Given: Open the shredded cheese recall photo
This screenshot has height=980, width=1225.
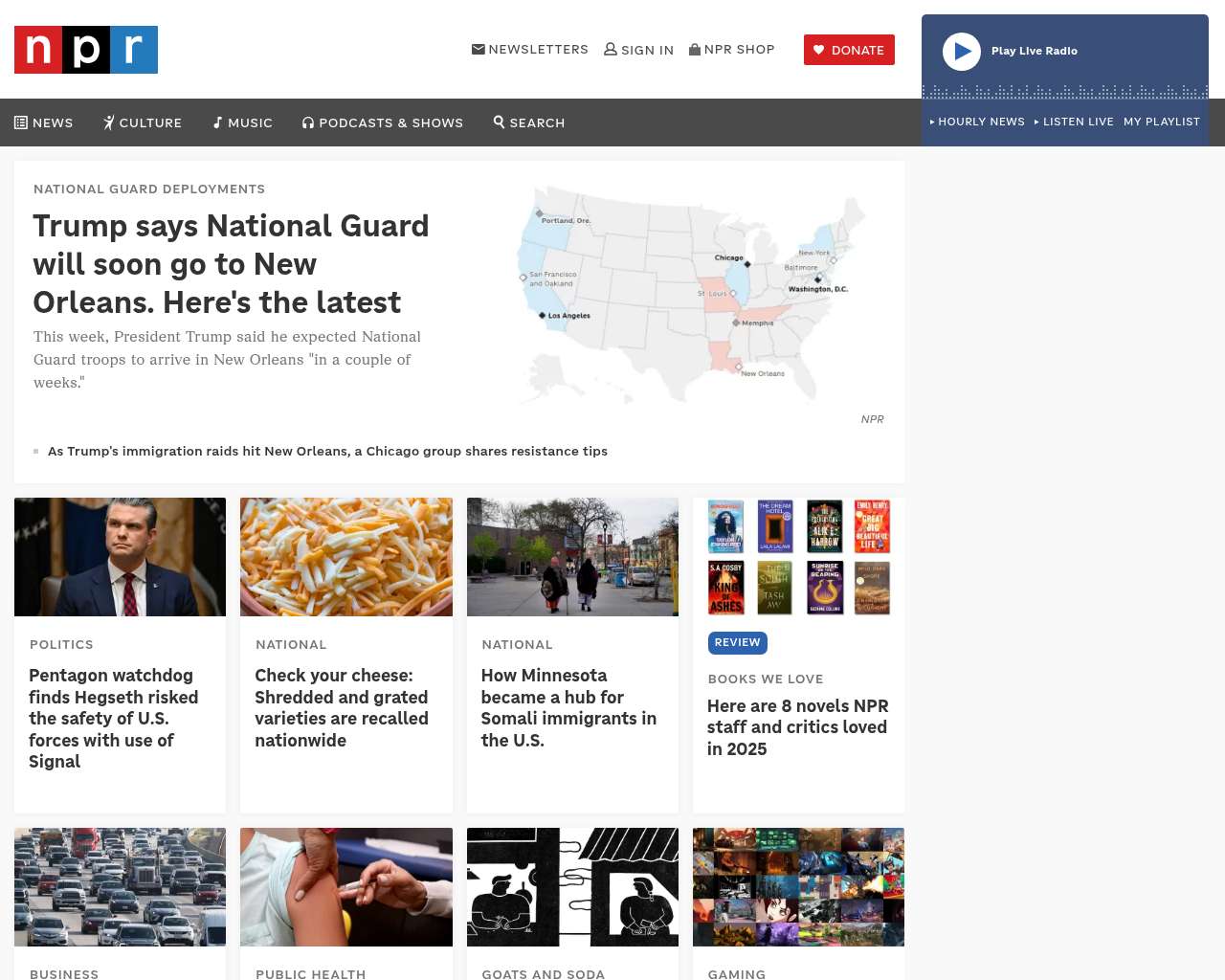Looking at the screenshot, I should (345, 557).
